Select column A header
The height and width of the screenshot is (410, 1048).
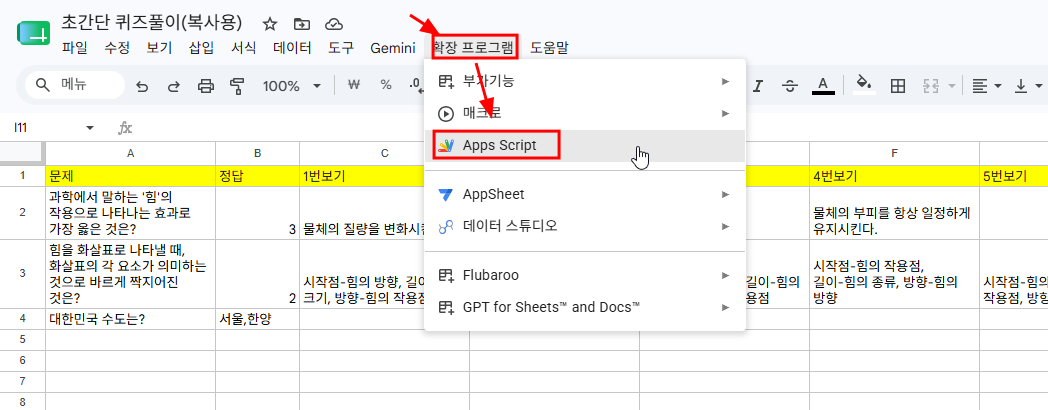point(131,153)
